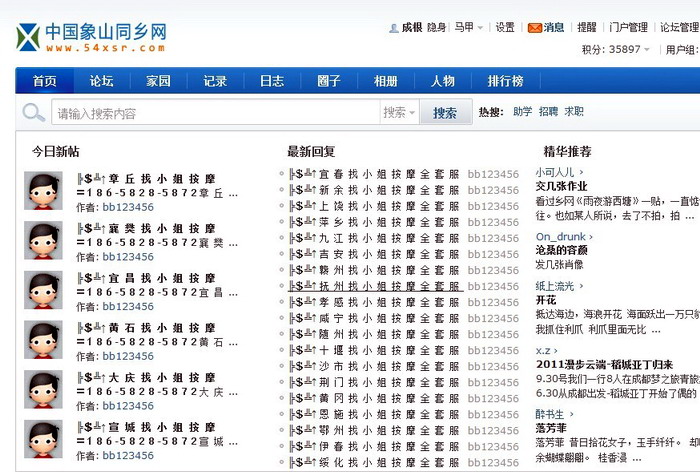Open the avatar beside the 章丘 post
This screenshot has width=700, height=472.
(x=44, y=191)
